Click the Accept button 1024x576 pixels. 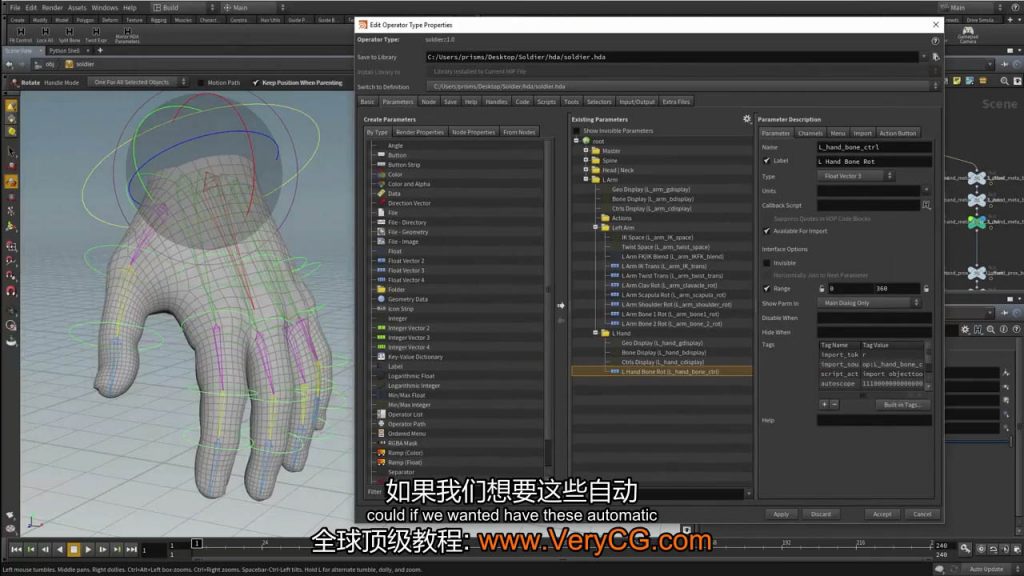[x=882, y=514]
